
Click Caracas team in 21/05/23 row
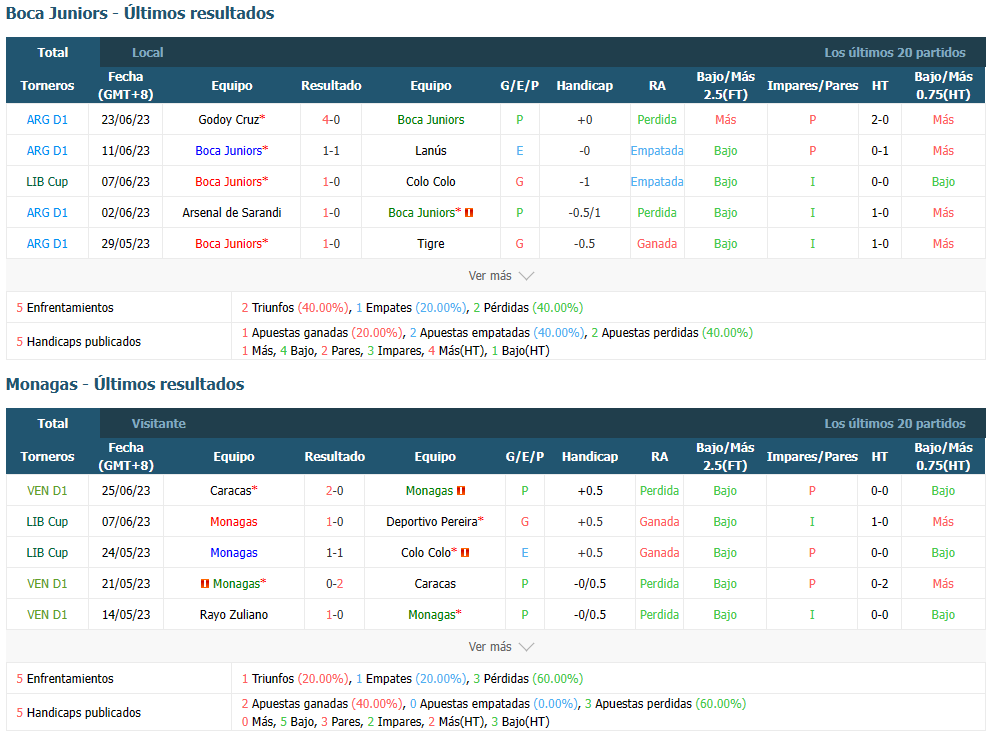click(x=436, y=584)
